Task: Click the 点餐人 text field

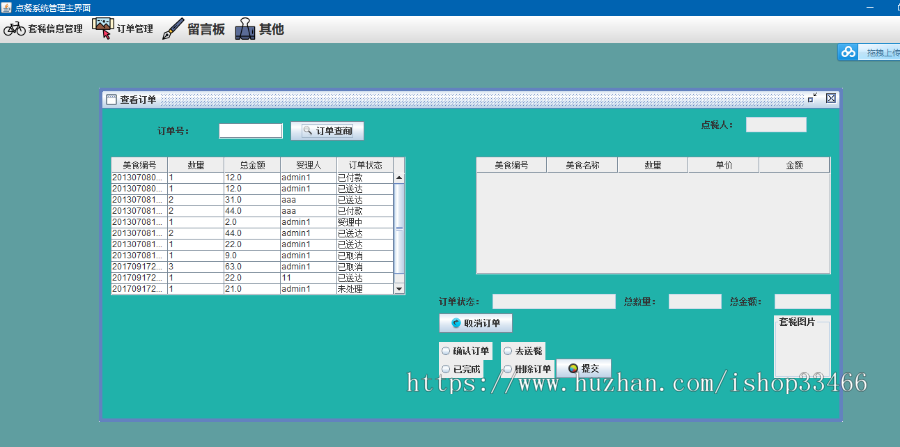Action: pyautogui.click(x=776, y=125)
